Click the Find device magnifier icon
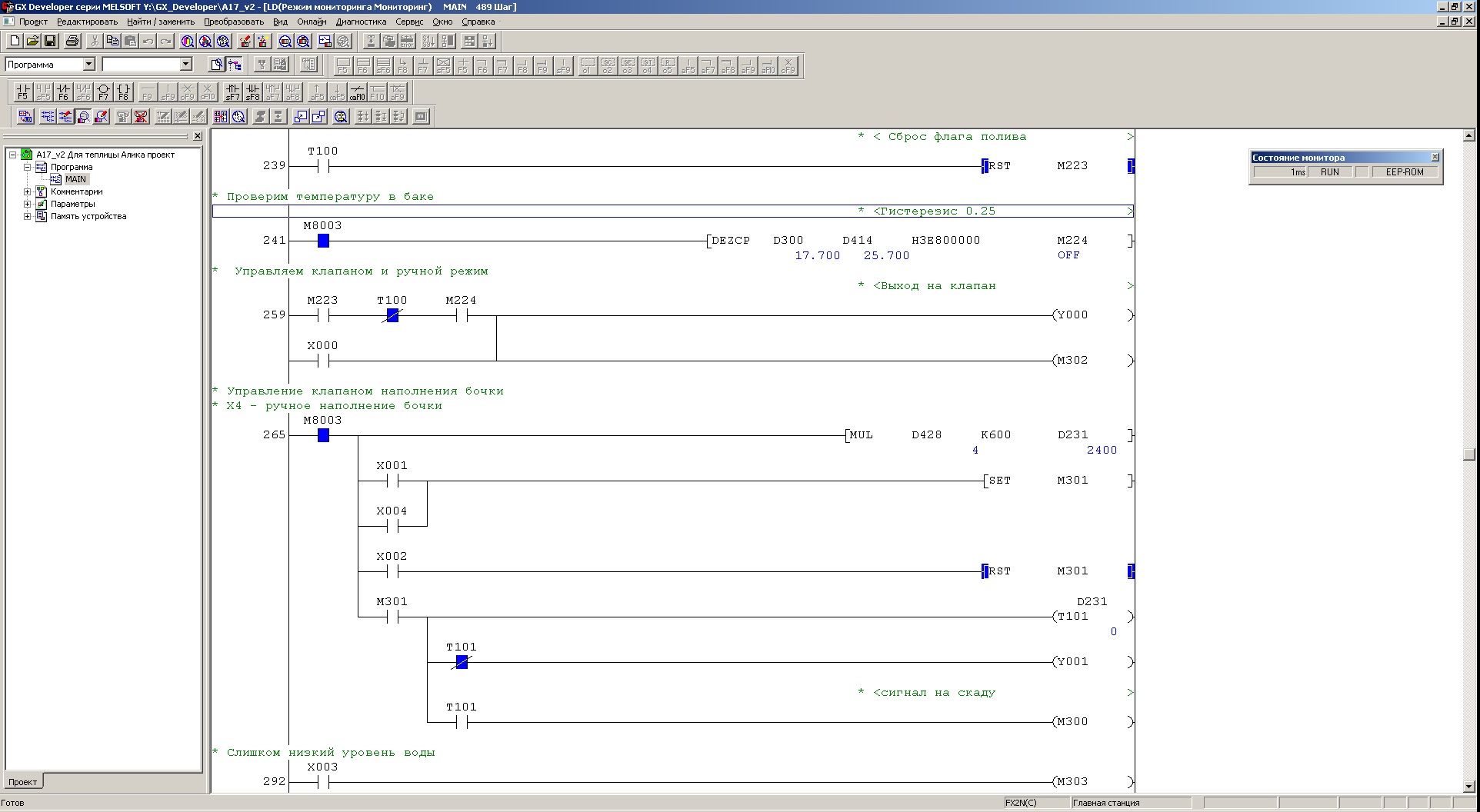The width and height of the screenshot is (1480, 812). [x=188, y=41]
